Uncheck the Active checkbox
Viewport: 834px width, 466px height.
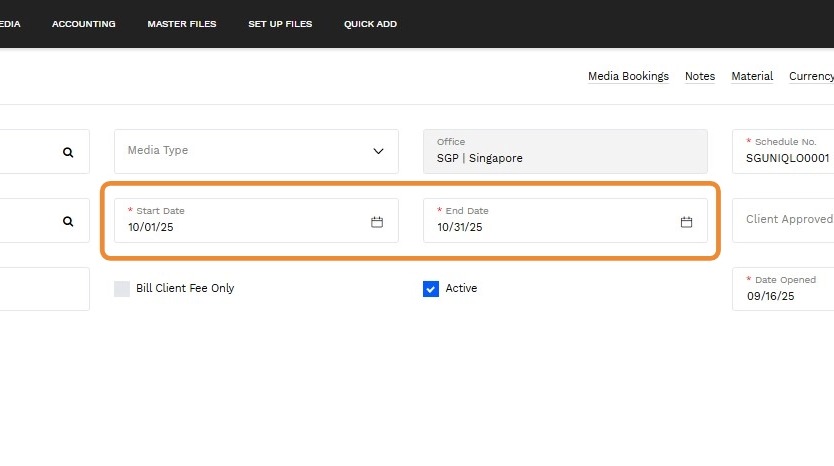pyautogui.click(x=431, y=289)
